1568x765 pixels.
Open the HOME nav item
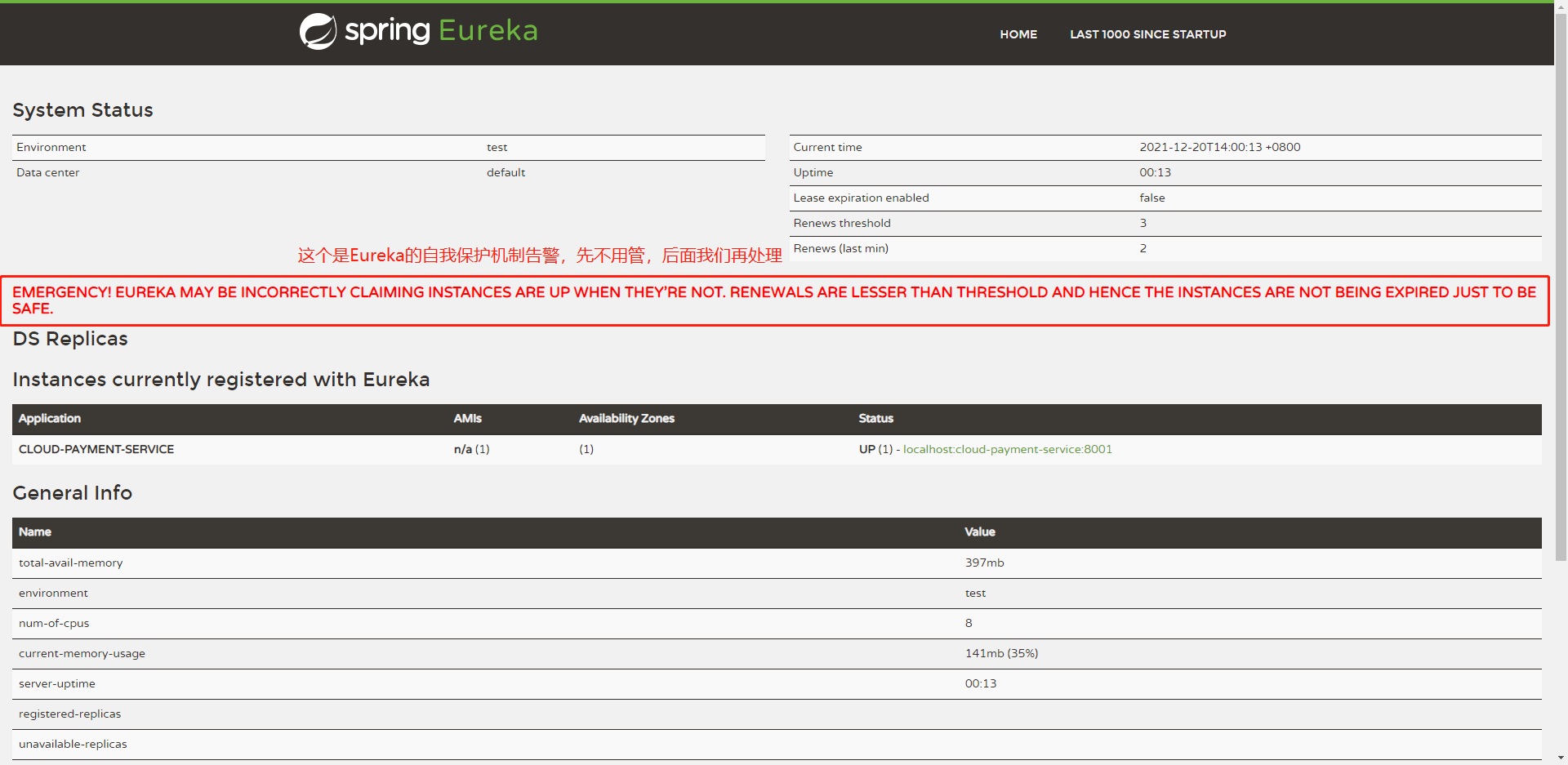[1018, 34]
